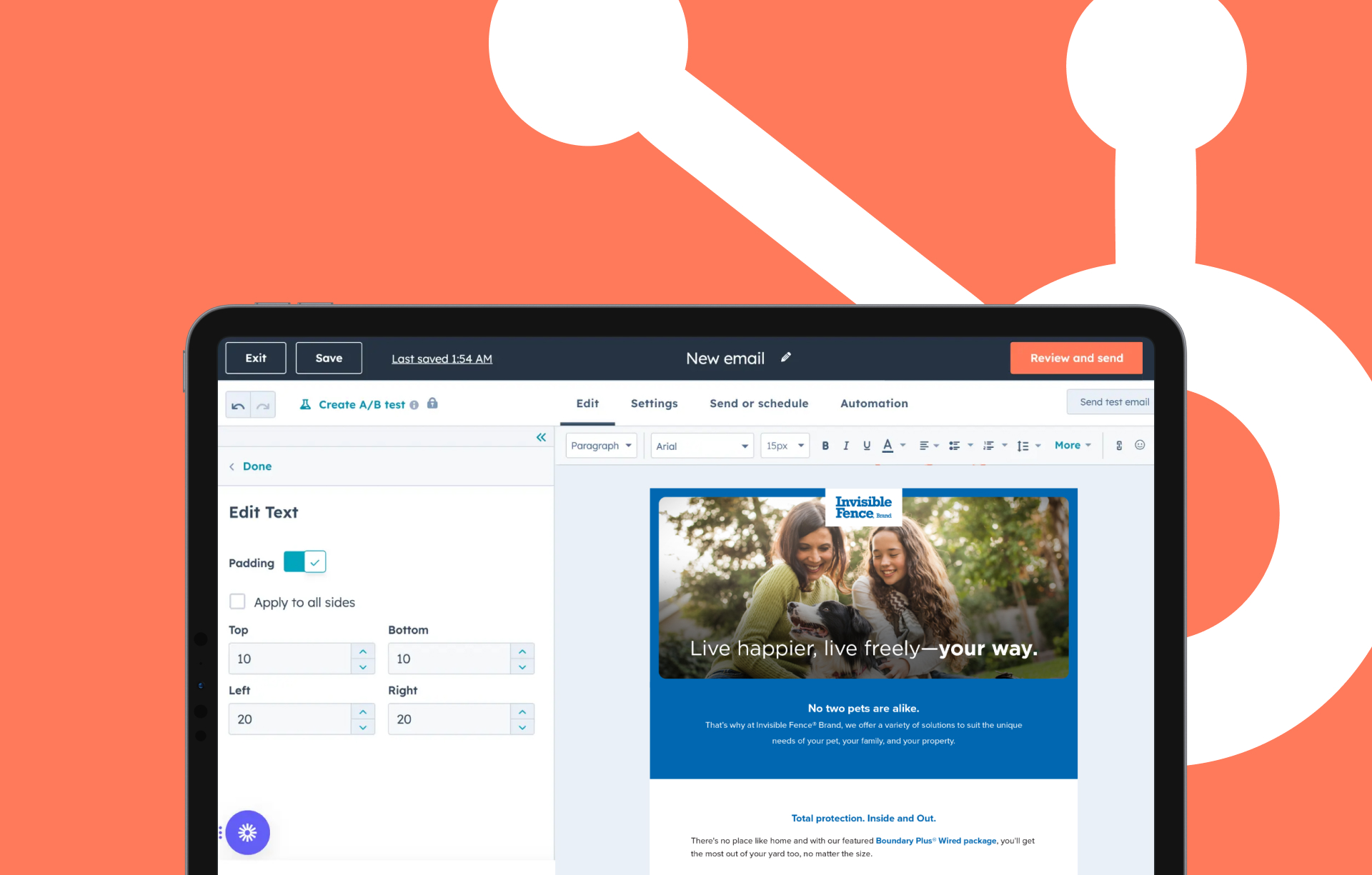
Task: Switch to the Edit tab
Action: point(587,404)
